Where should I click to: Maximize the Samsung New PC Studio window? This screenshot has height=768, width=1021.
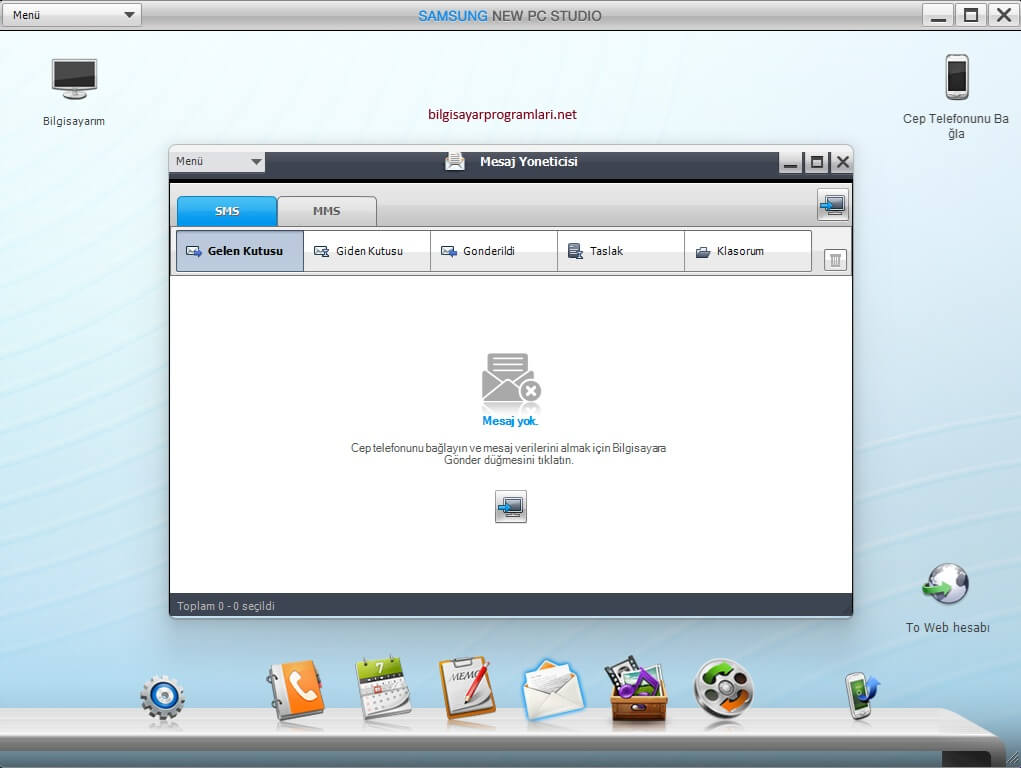click(x=971, y=15)
